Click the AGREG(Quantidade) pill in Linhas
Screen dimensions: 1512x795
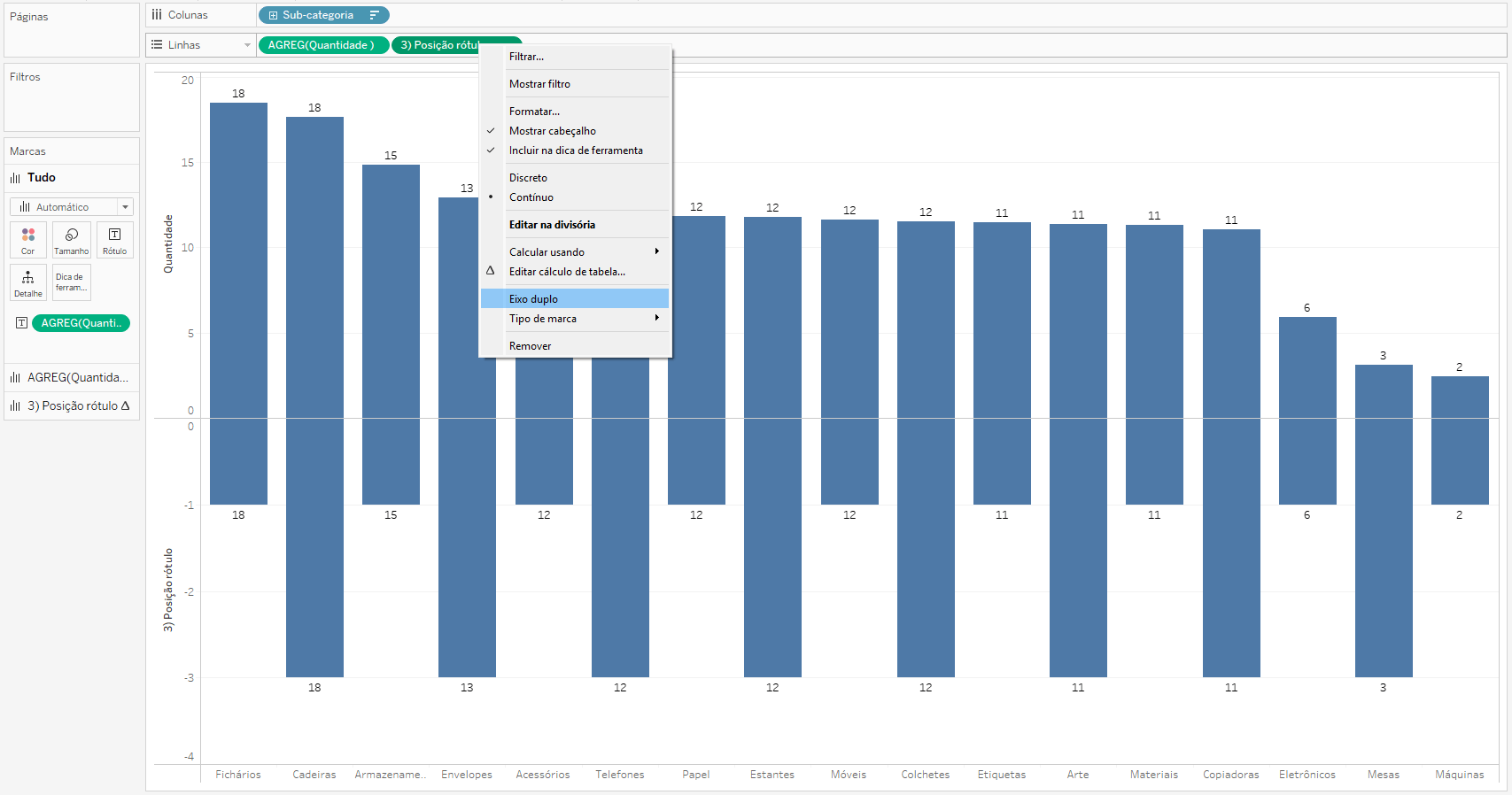(322, 45)
